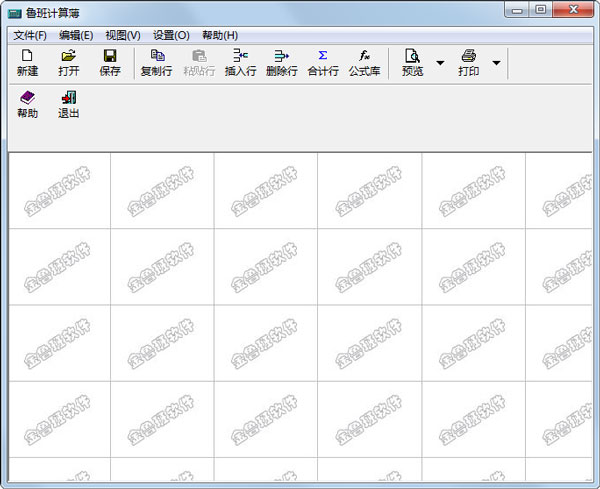Open the 设置(O) menu
This screenshot has width=600, height=489.
171,36
